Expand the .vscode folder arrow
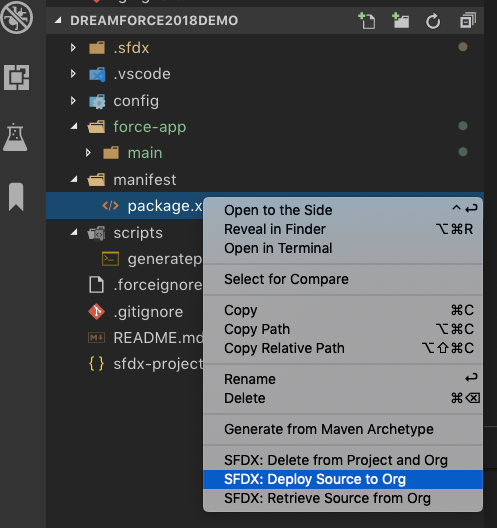 tap(73, 74)
